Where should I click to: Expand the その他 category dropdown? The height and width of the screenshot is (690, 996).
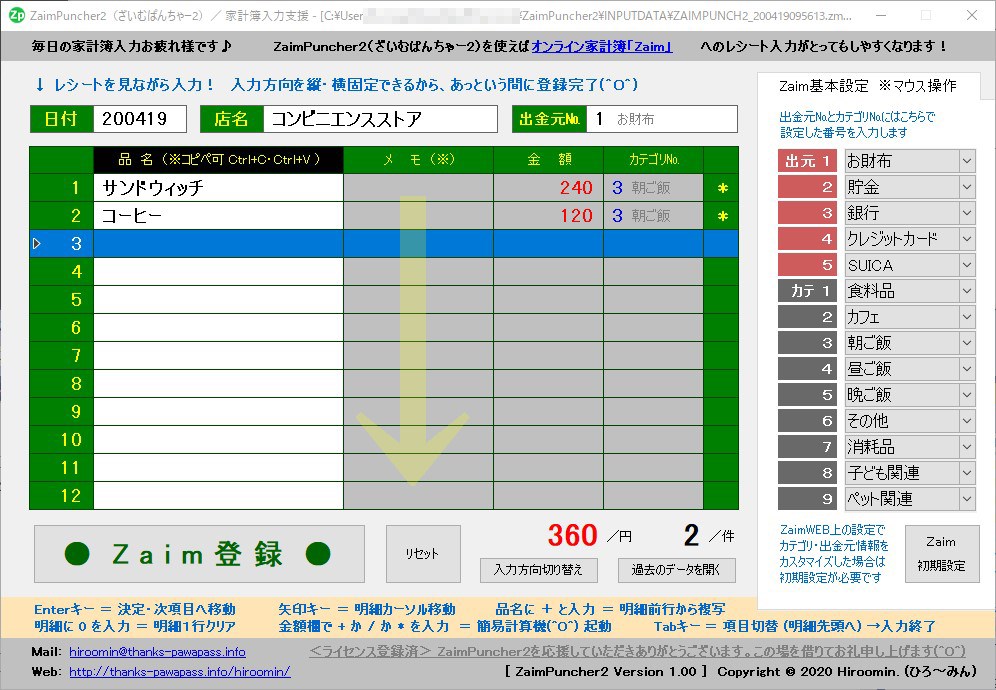[967, 421]
